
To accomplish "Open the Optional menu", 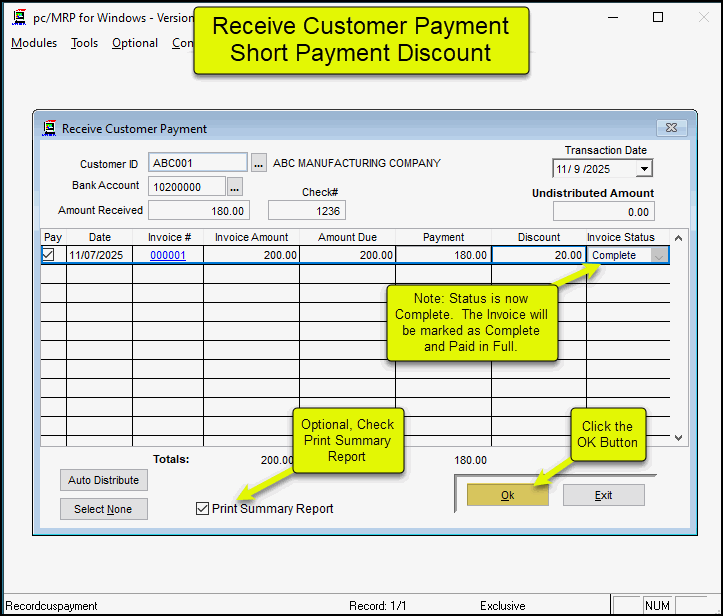I will pos(135,43).
